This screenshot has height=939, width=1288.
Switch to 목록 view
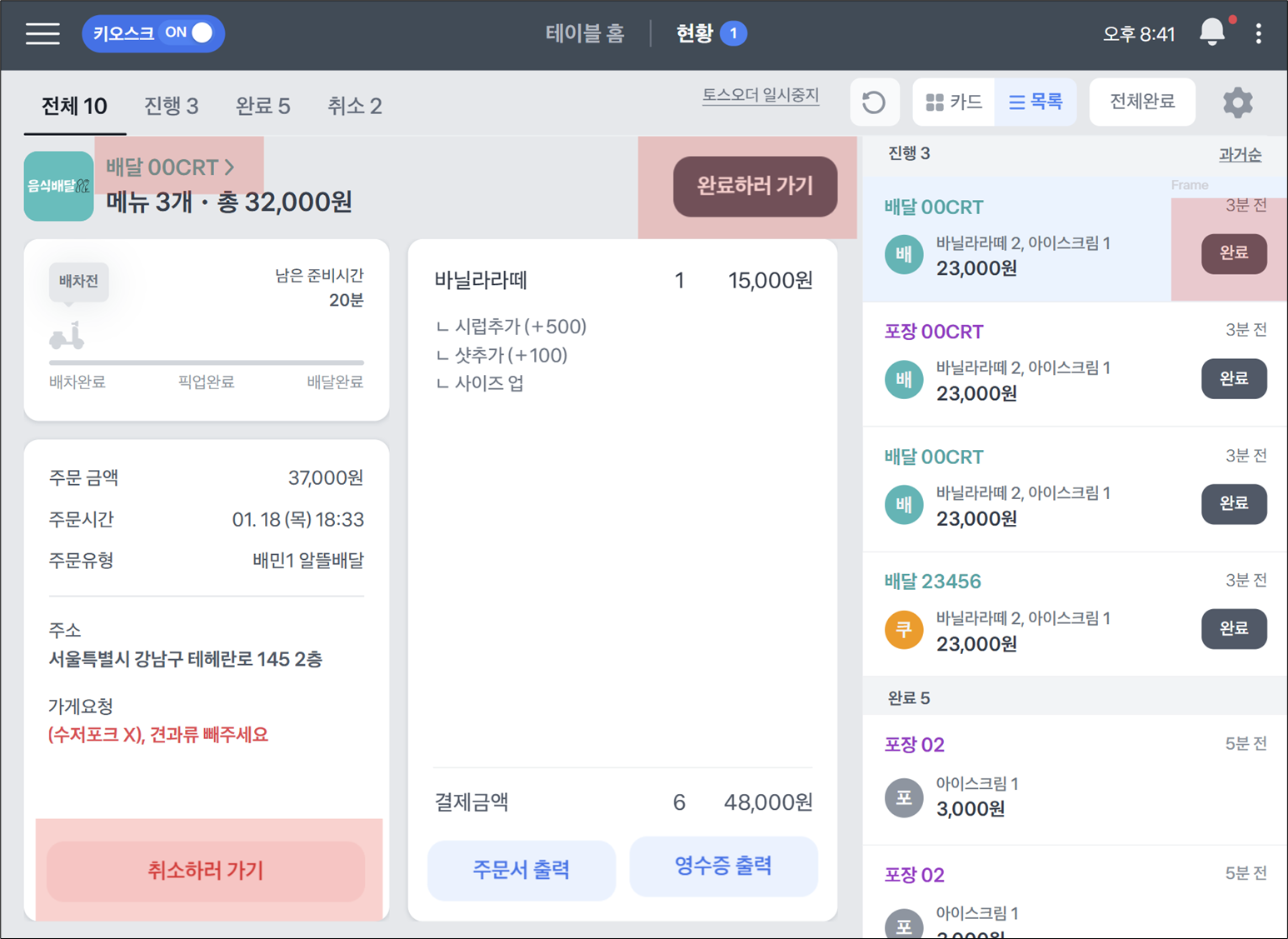click(1036, 102)
